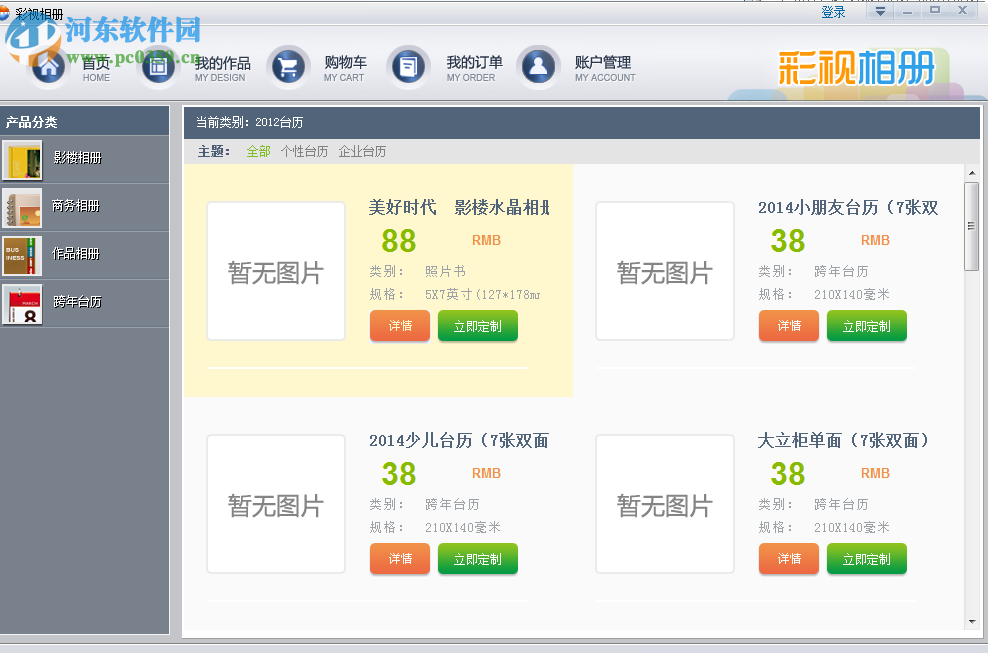This screenshot has height=653, width=988.
Task: Select the 全部 filter option
Action: click(257, 150)
